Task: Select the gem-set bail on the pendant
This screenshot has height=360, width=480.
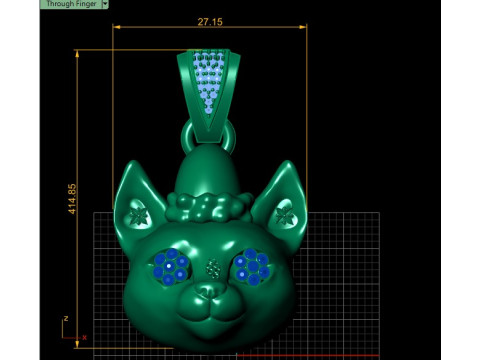Action: click(x=208, y=95)
